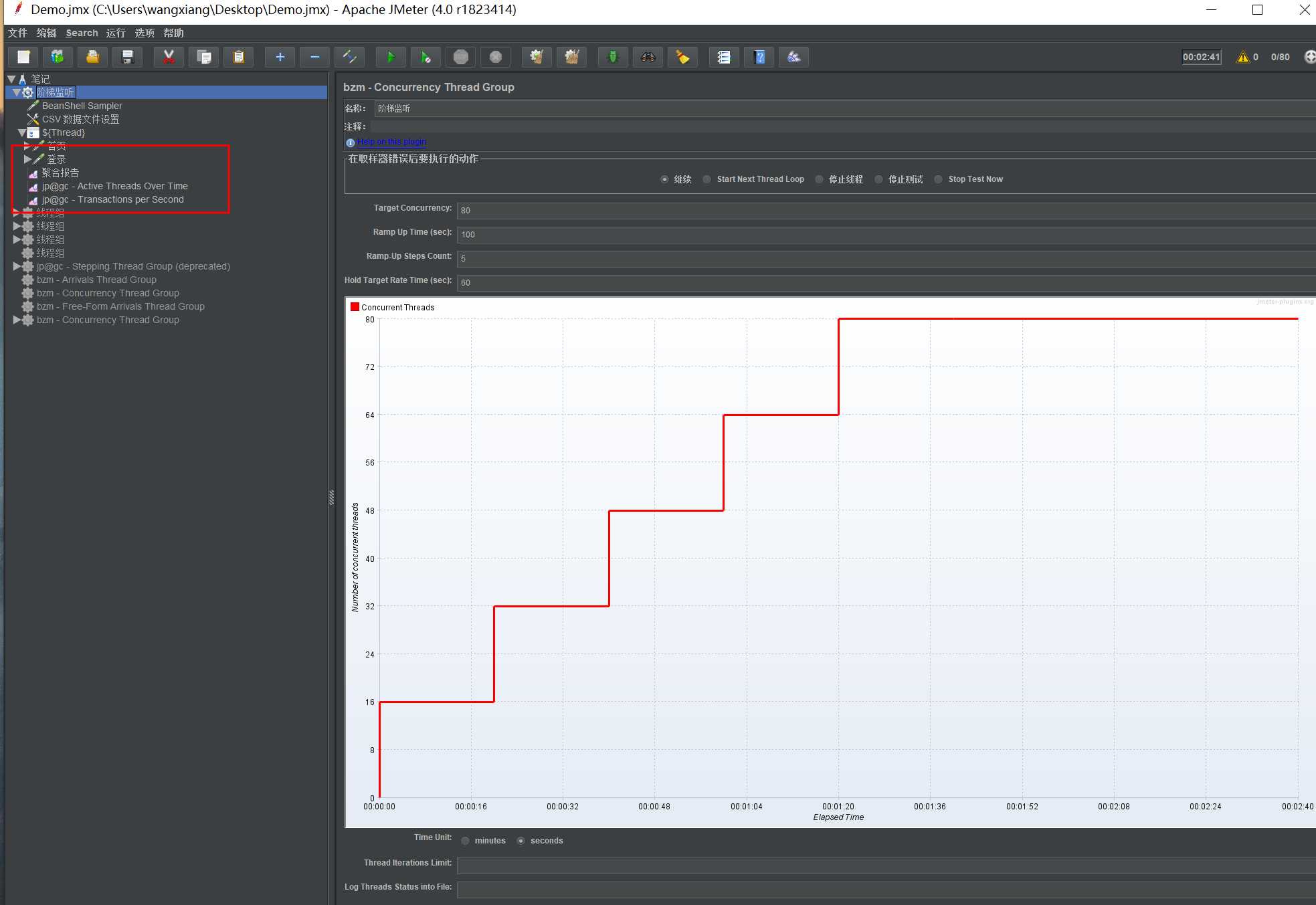Viewport: 1316px width, 905px height.
Task: Click the globe icon beside the 0/80 thread counter
Action: click(x=1310, y=57)
